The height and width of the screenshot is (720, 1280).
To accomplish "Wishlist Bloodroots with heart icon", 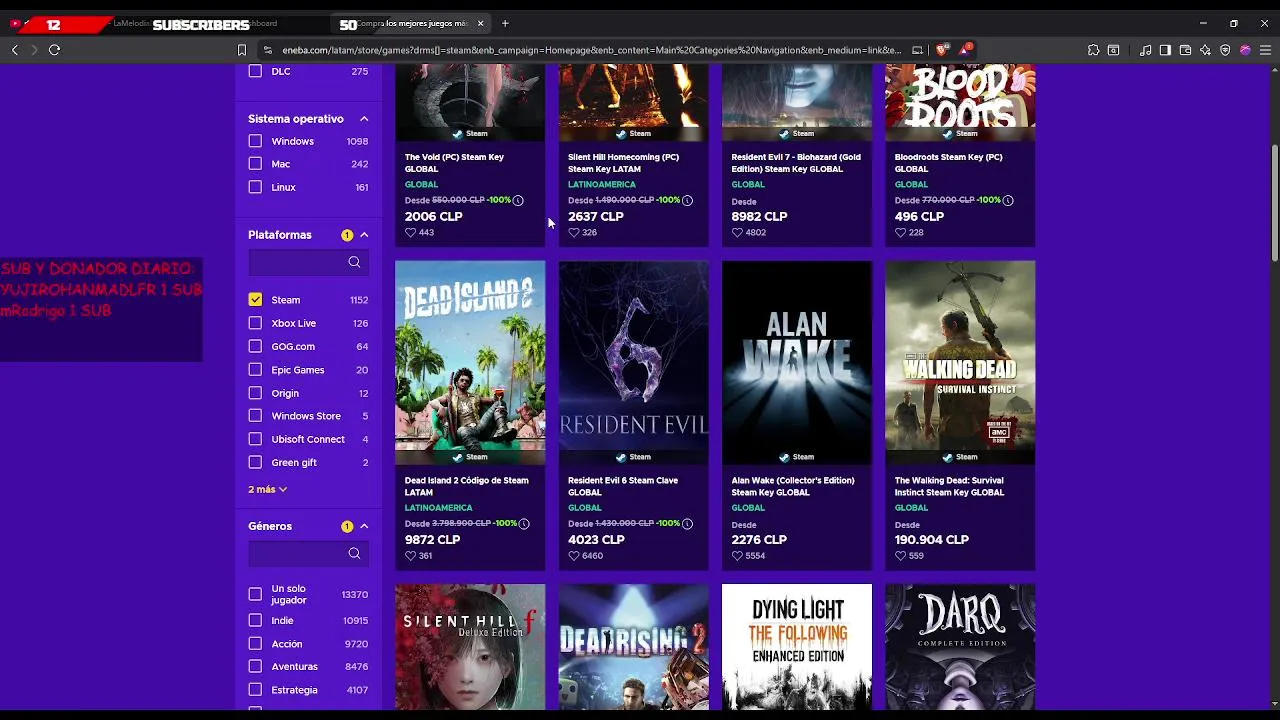I will click(x=900, y=232).
